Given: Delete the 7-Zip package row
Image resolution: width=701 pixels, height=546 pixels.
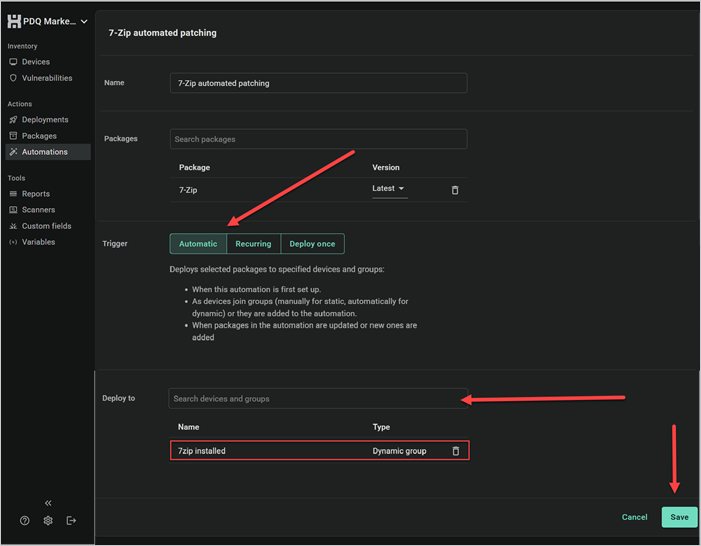Looking at the screenshot, I should (455, 190).
